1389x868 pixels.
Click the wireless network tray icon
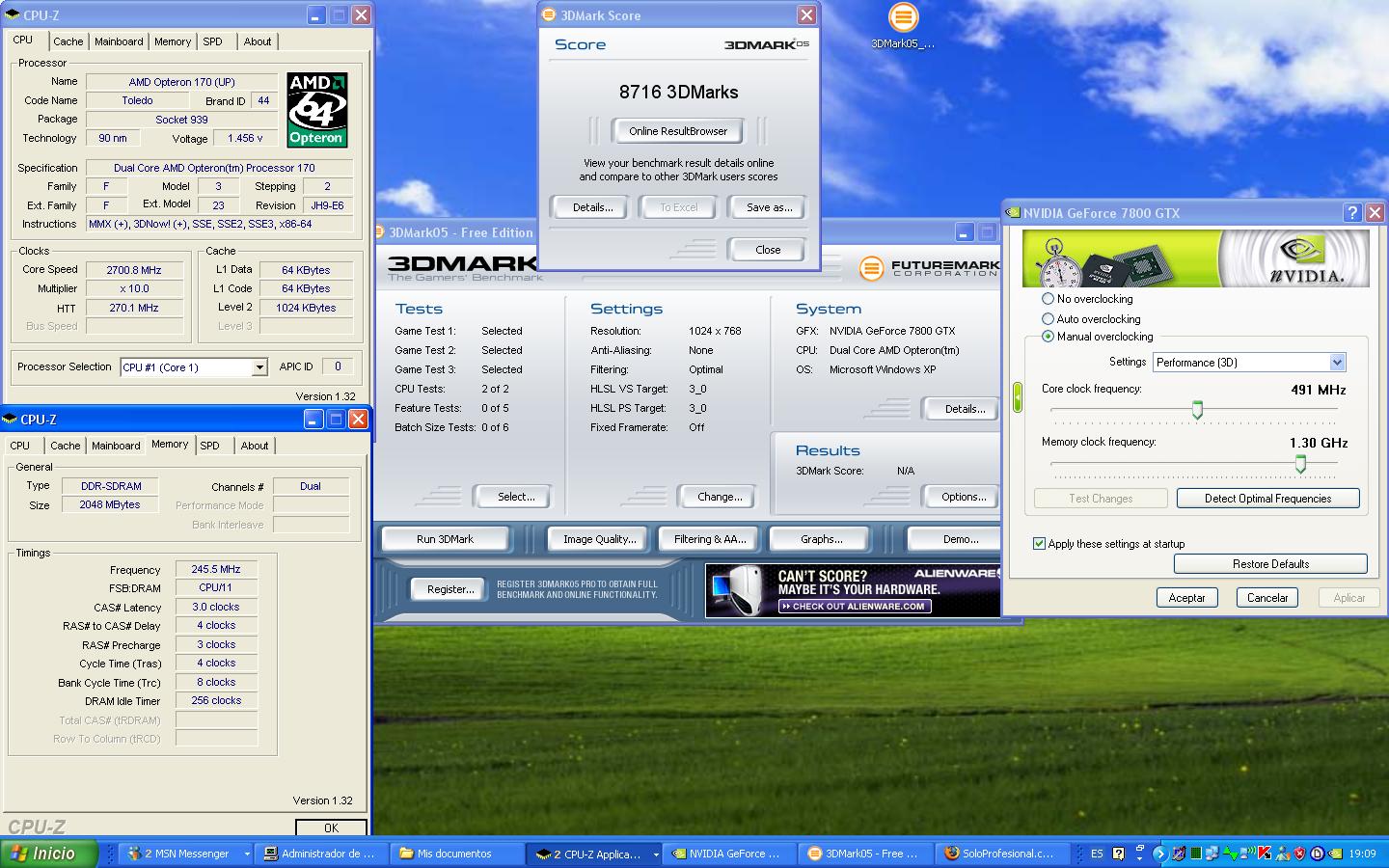pos(1246,854)
